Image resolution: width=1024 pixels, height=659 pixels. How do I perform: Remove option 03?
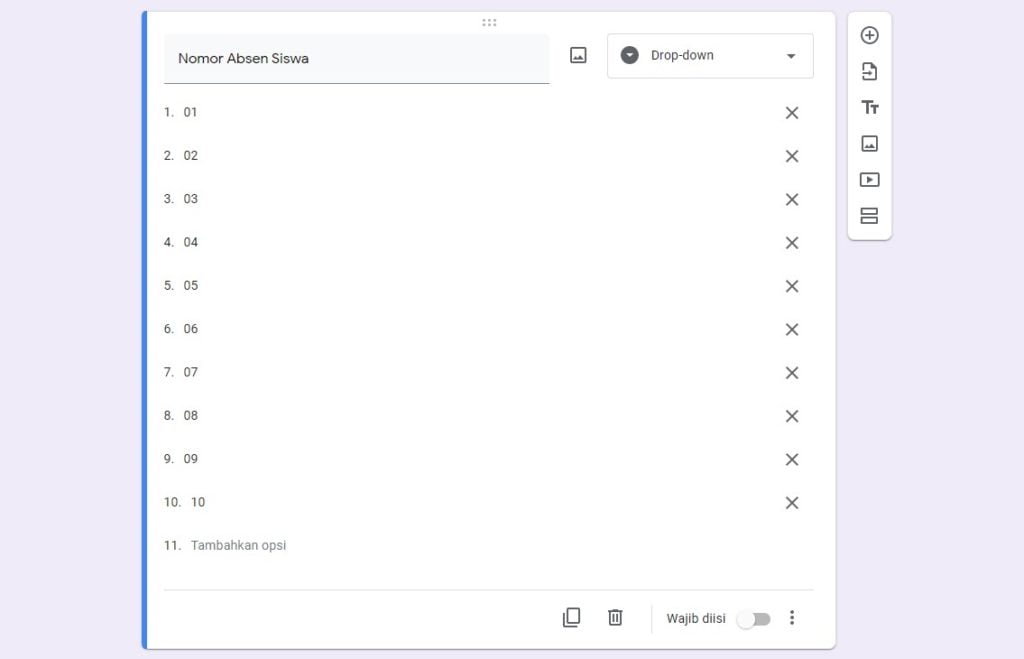click(792, 199)
